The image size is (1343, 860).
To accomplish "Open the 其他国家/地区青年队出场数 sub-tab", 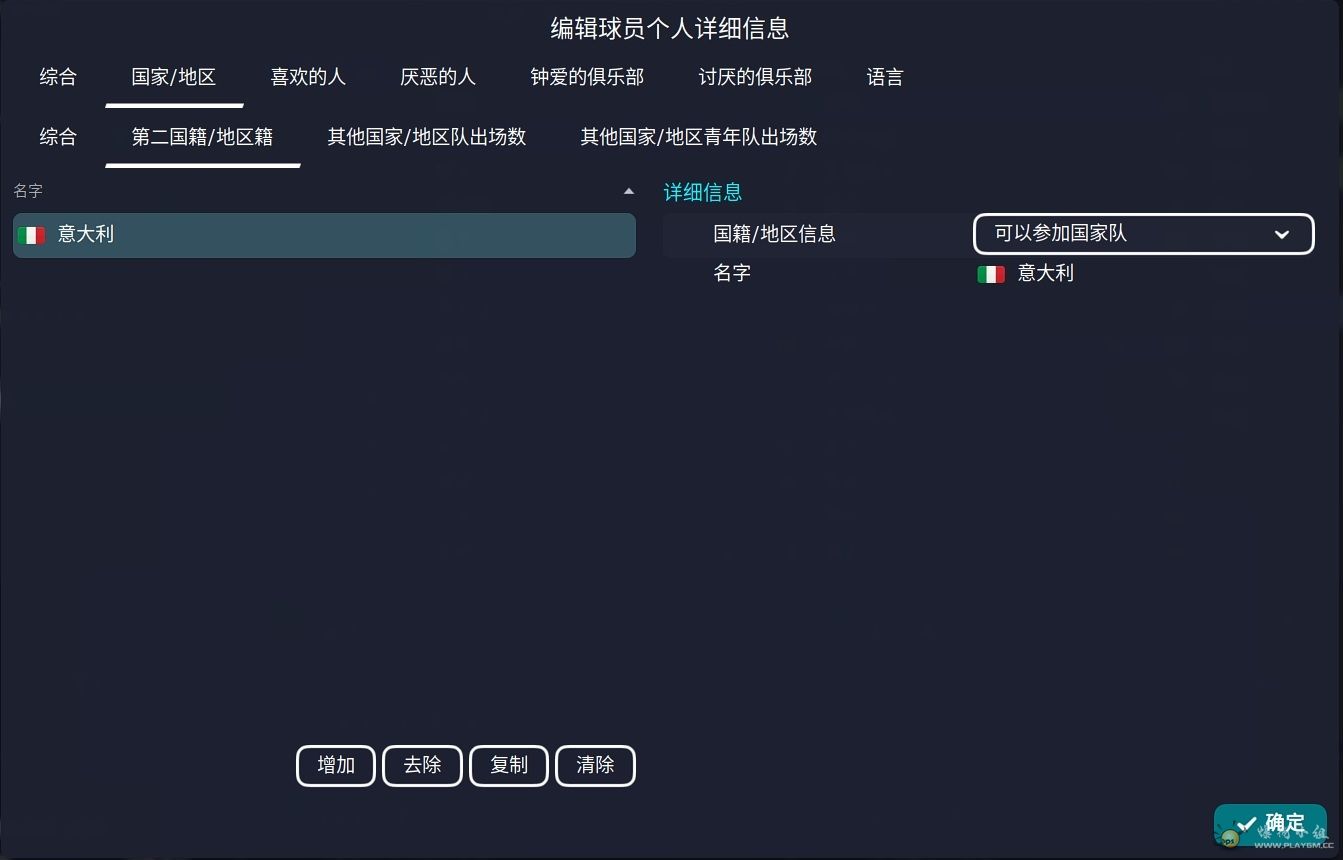I will point(699,137).
